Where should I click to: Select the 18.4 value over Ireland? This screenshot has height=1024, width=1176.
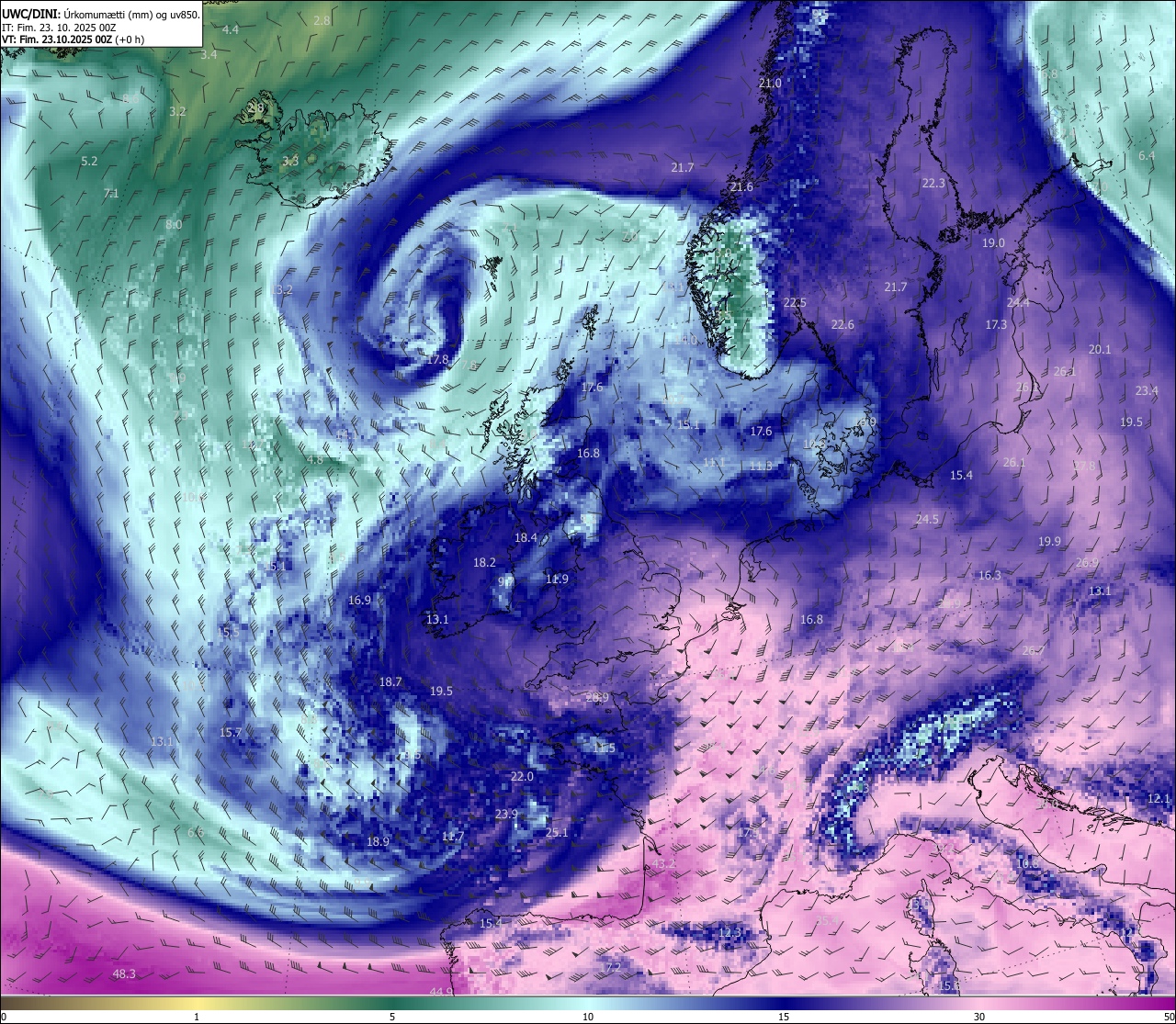(x=526, y=538)
